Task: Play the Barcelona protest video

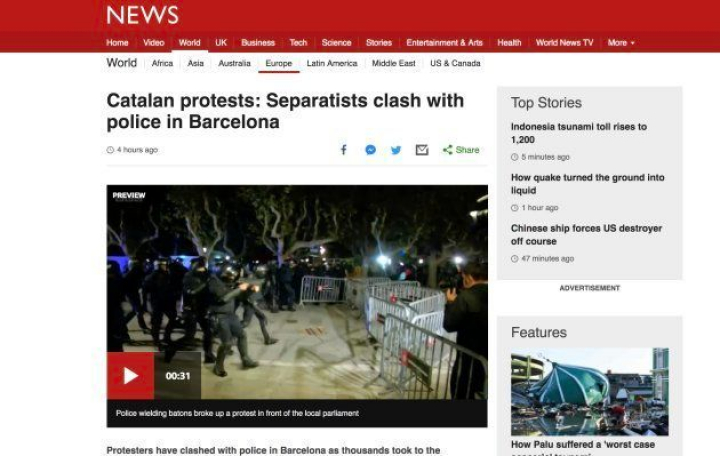Action: pos(130,376)
